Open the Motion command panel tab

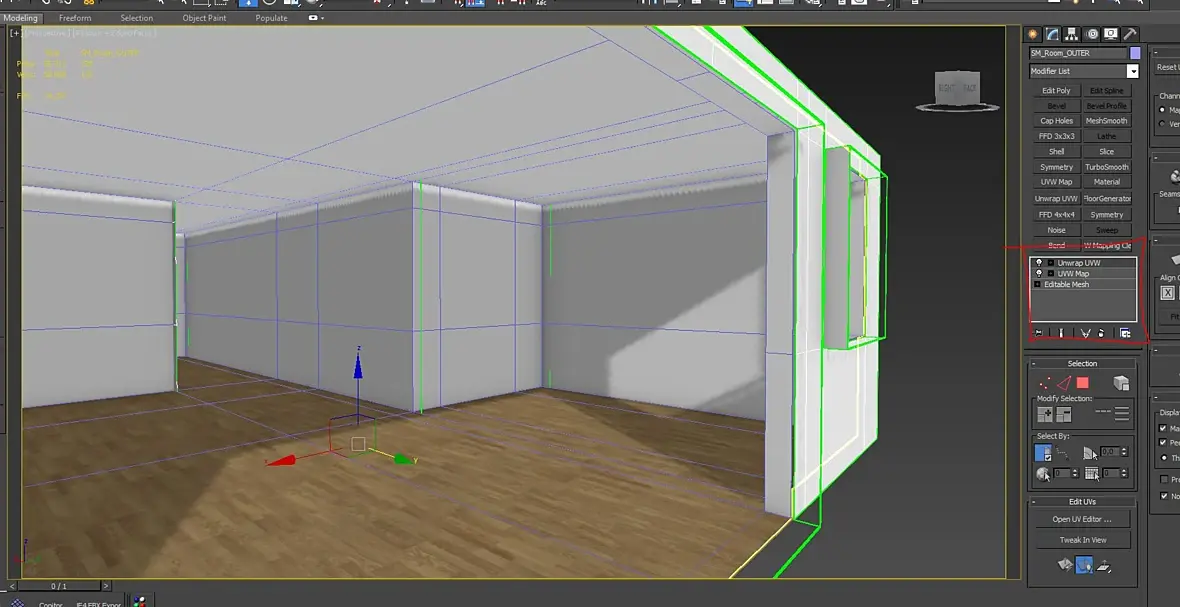[x=1091, y=34]
